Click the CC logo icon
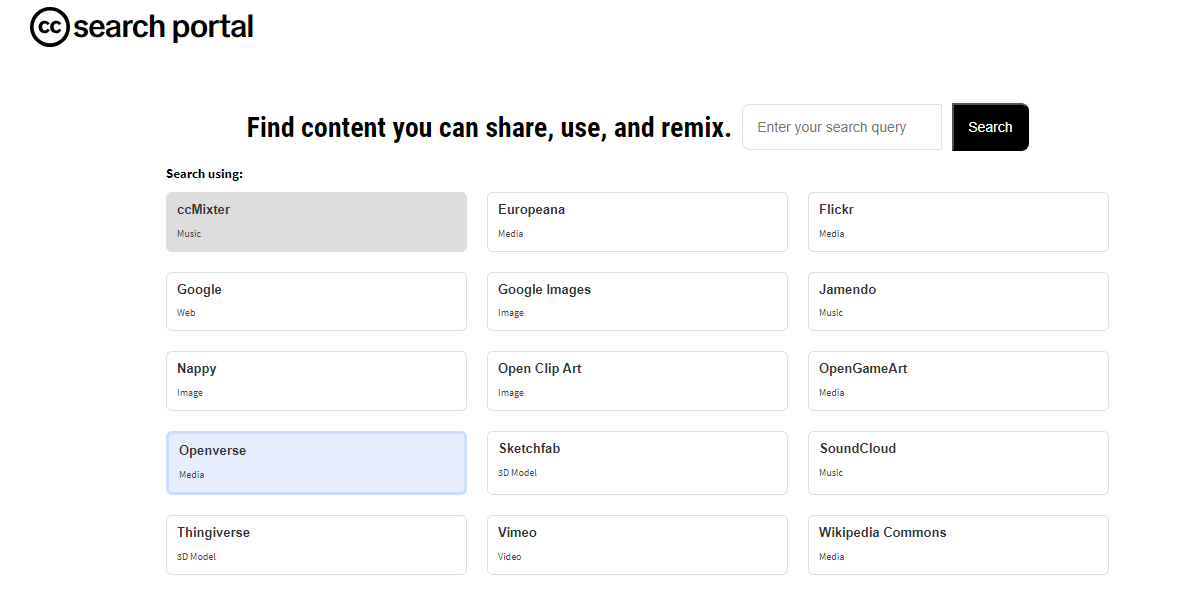The image size is (1183, 592). click(x=48, y=26)
